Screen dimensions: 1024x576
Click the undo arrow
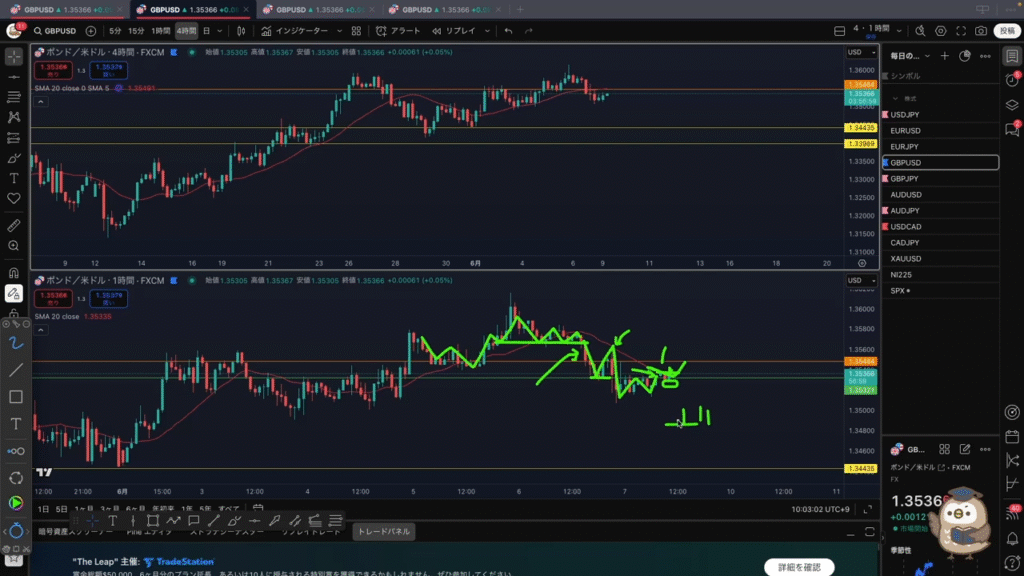pos(508,31)
